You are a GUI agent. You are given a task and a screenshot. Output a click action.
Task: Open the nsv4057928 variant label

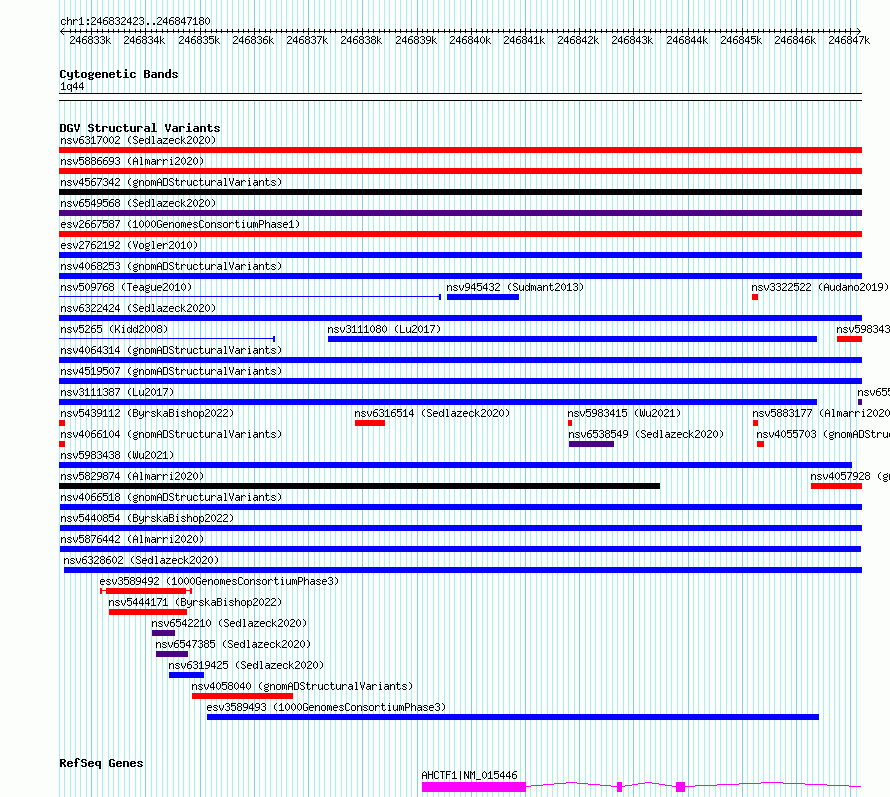coord(850,476)
